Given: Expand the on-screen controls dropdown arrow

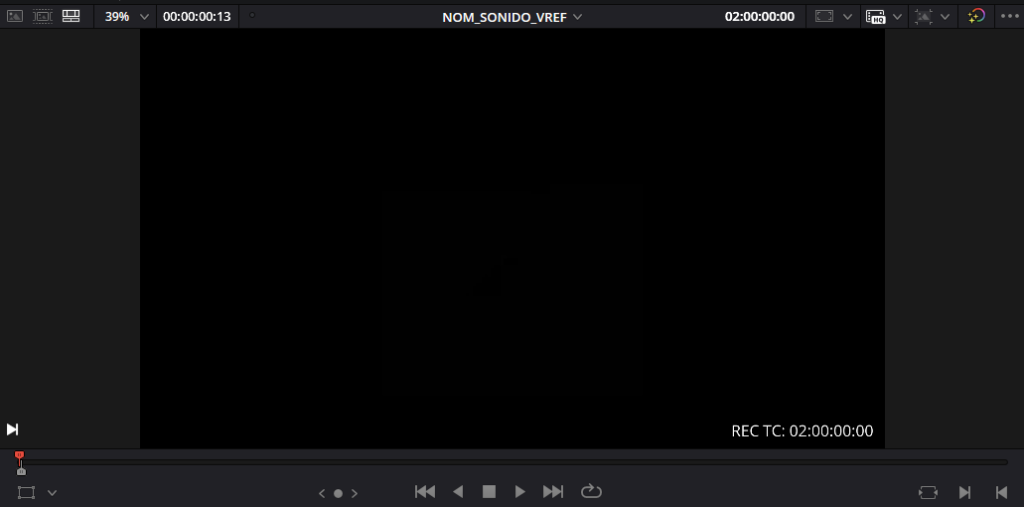Looking at the screenshot, I should coord(52,493).
